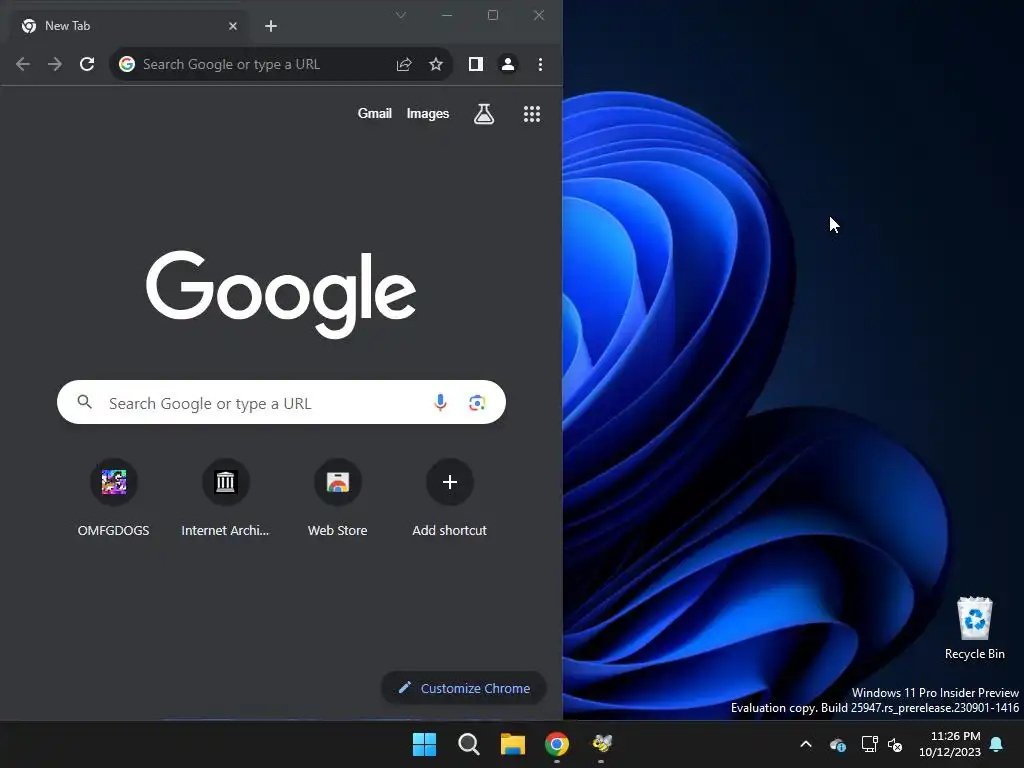Image resolution: width=1024 pixels, height=768 pixels.
Task: Close the New Tab tab
Action: (x=232, y=26)
